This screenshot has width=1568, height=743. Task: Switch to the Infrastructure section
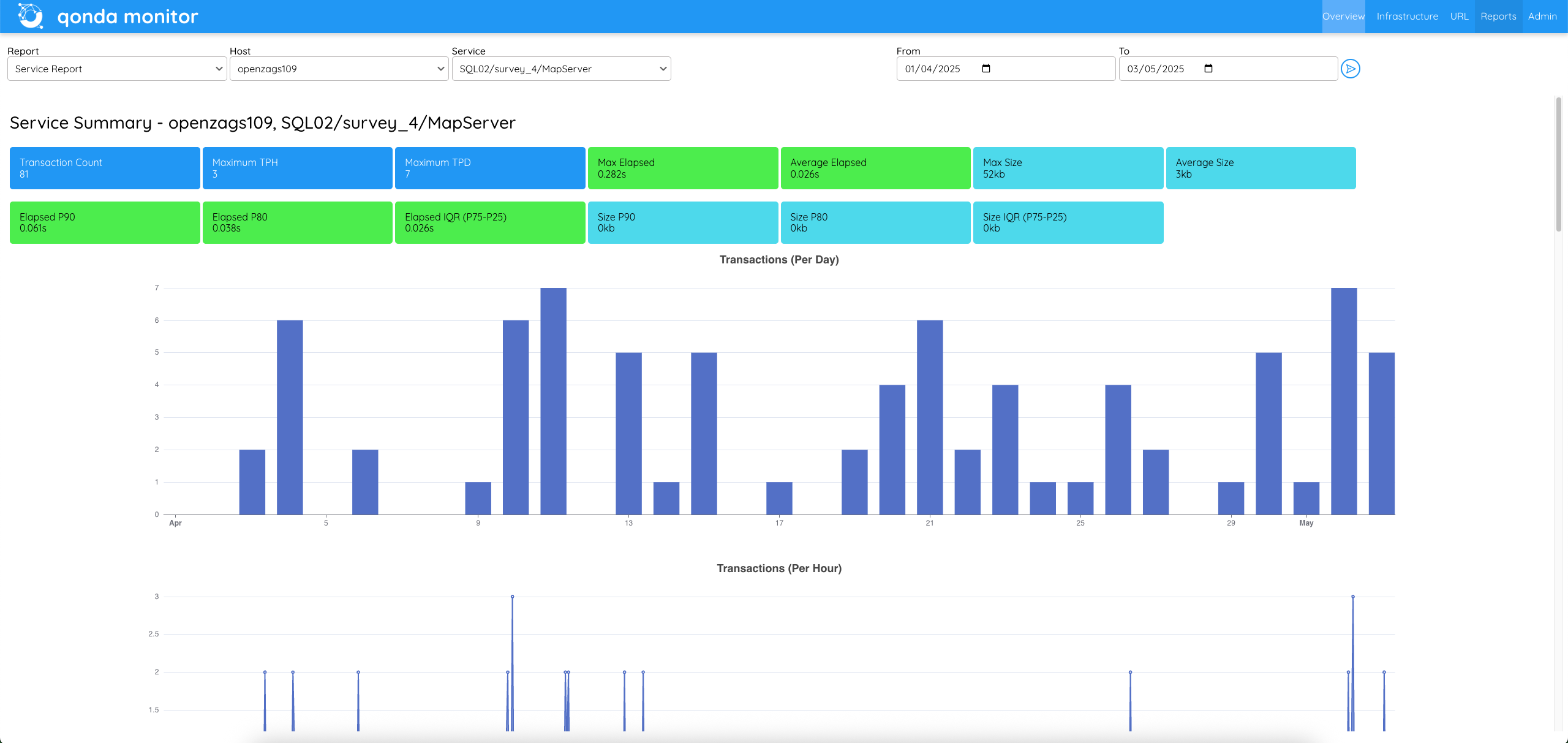click(x=1407, y=16)
